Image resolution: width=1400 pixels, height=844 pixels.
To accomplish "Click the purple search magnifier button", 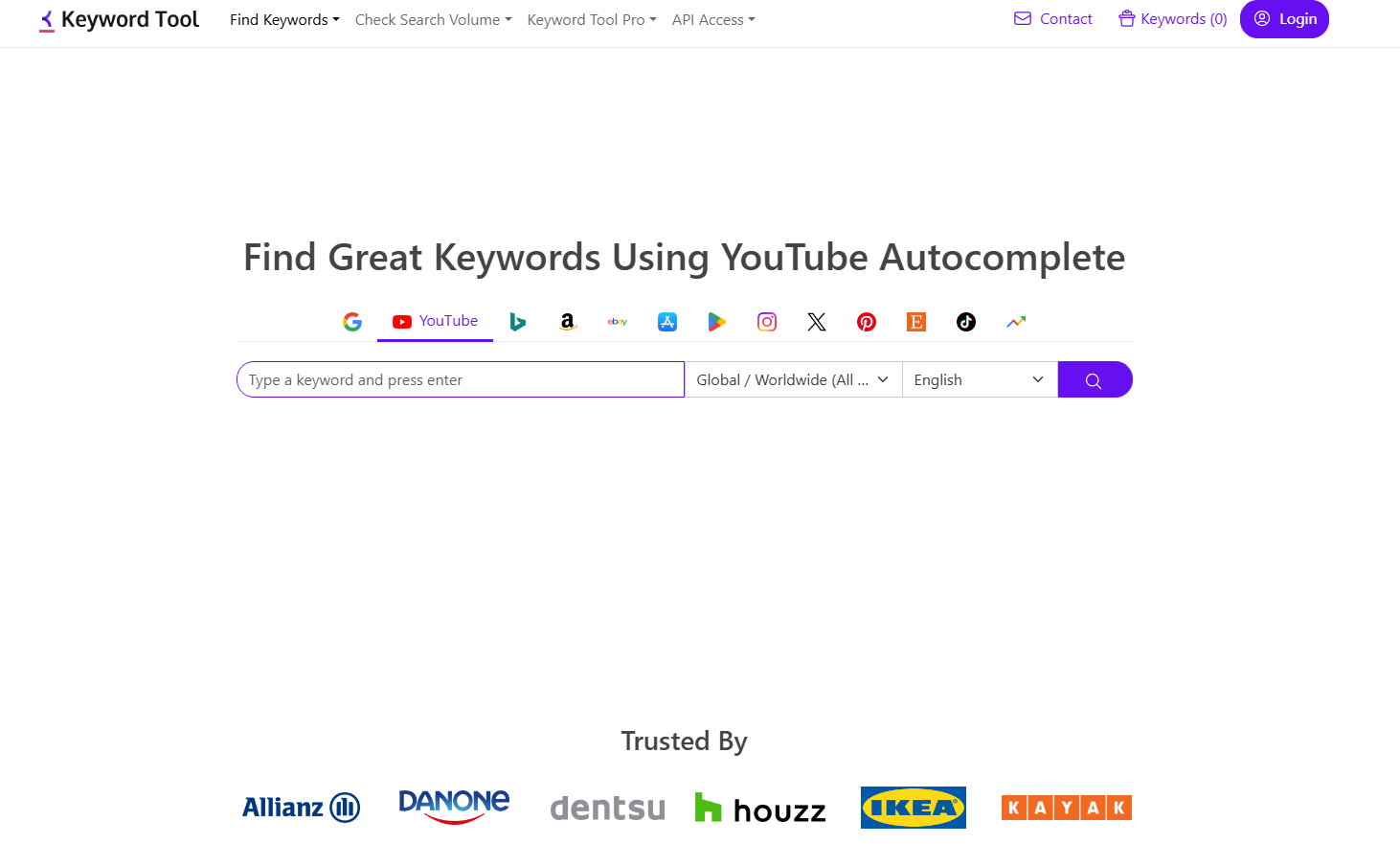I will click(1095, 379).
